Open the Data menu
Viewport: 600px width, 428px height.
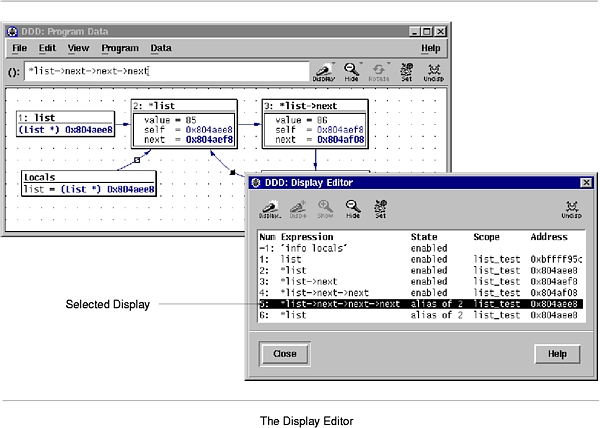tap(161, 48)
